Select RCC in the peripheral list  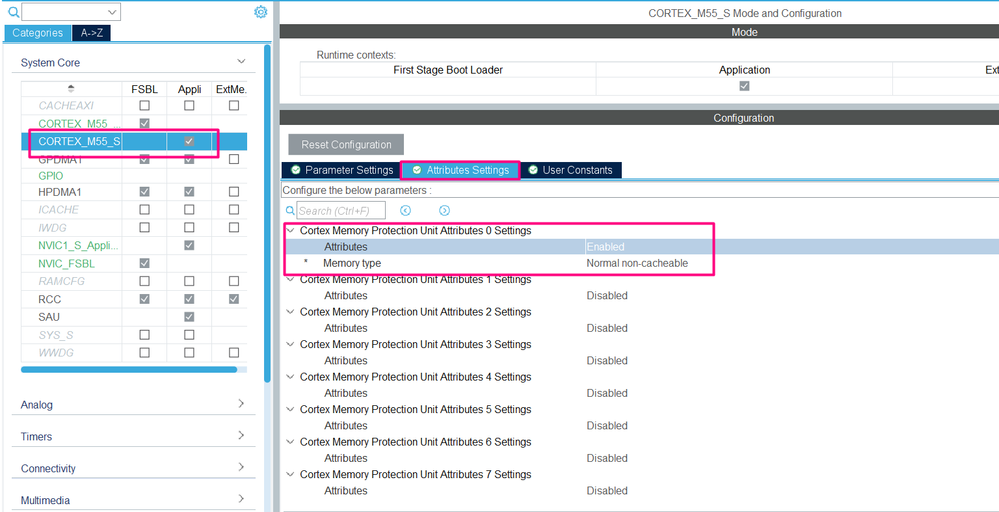pyautogui.click(x=50, y=299)
